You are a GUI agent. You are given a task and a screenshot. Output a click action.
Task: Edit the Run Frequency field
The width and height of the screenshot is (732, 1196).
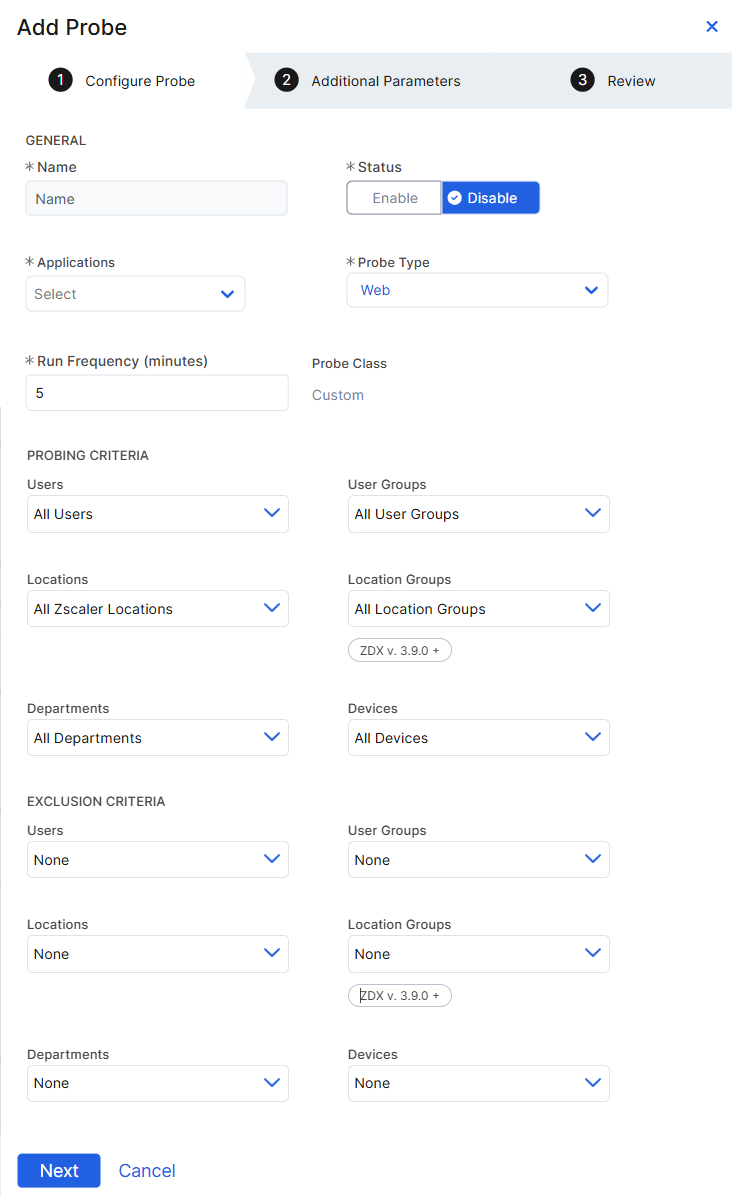point(156,393)
